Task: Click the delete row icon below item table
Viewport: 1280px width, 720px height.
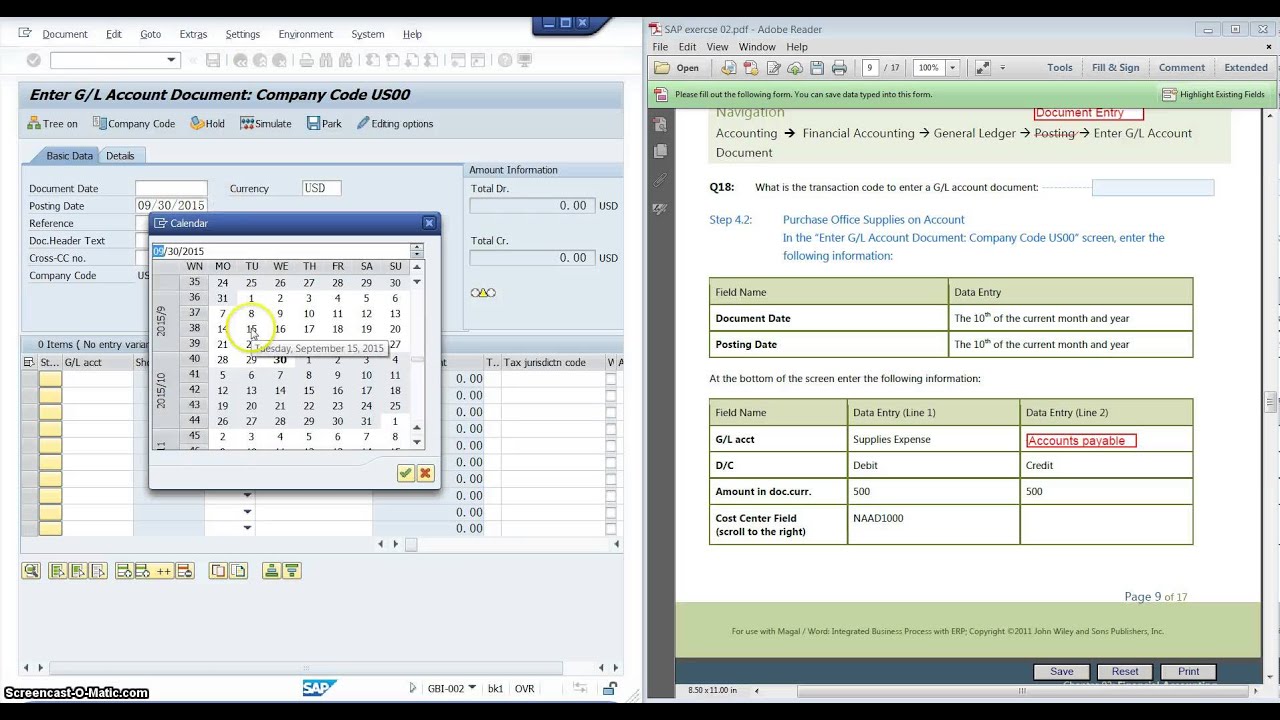Action: pos(185,571)
